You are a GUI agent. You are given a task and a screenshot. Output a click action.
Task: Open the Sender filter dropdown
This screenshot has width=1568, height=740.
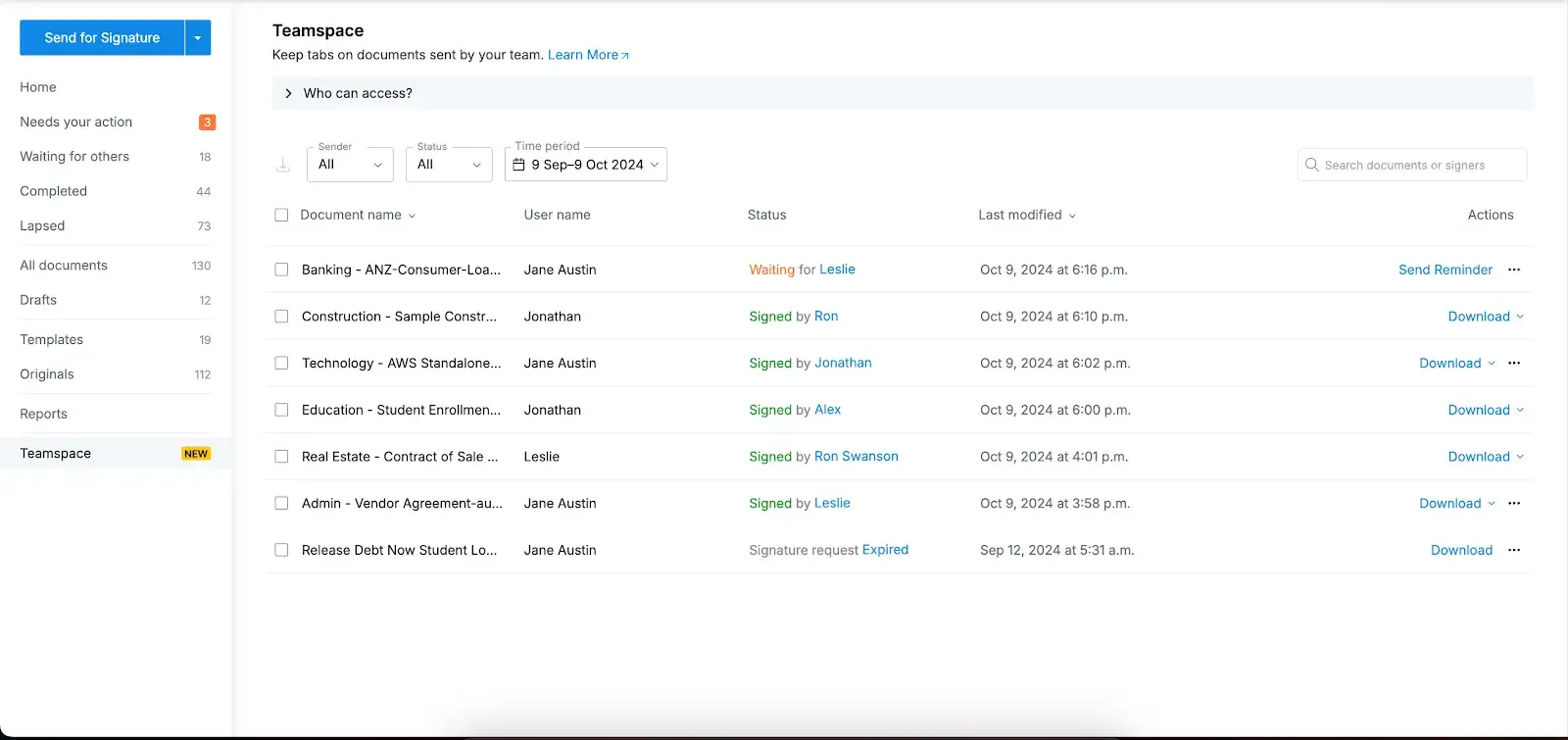350,165
